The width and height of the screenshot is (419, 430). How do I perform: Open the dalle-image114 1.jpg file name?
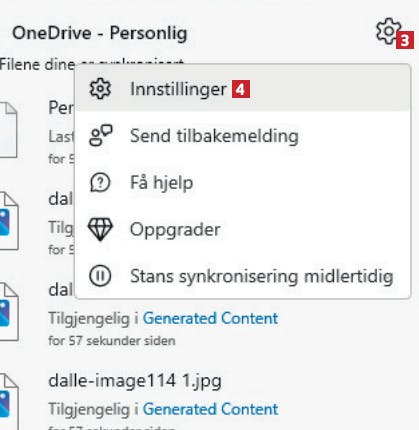135,381
